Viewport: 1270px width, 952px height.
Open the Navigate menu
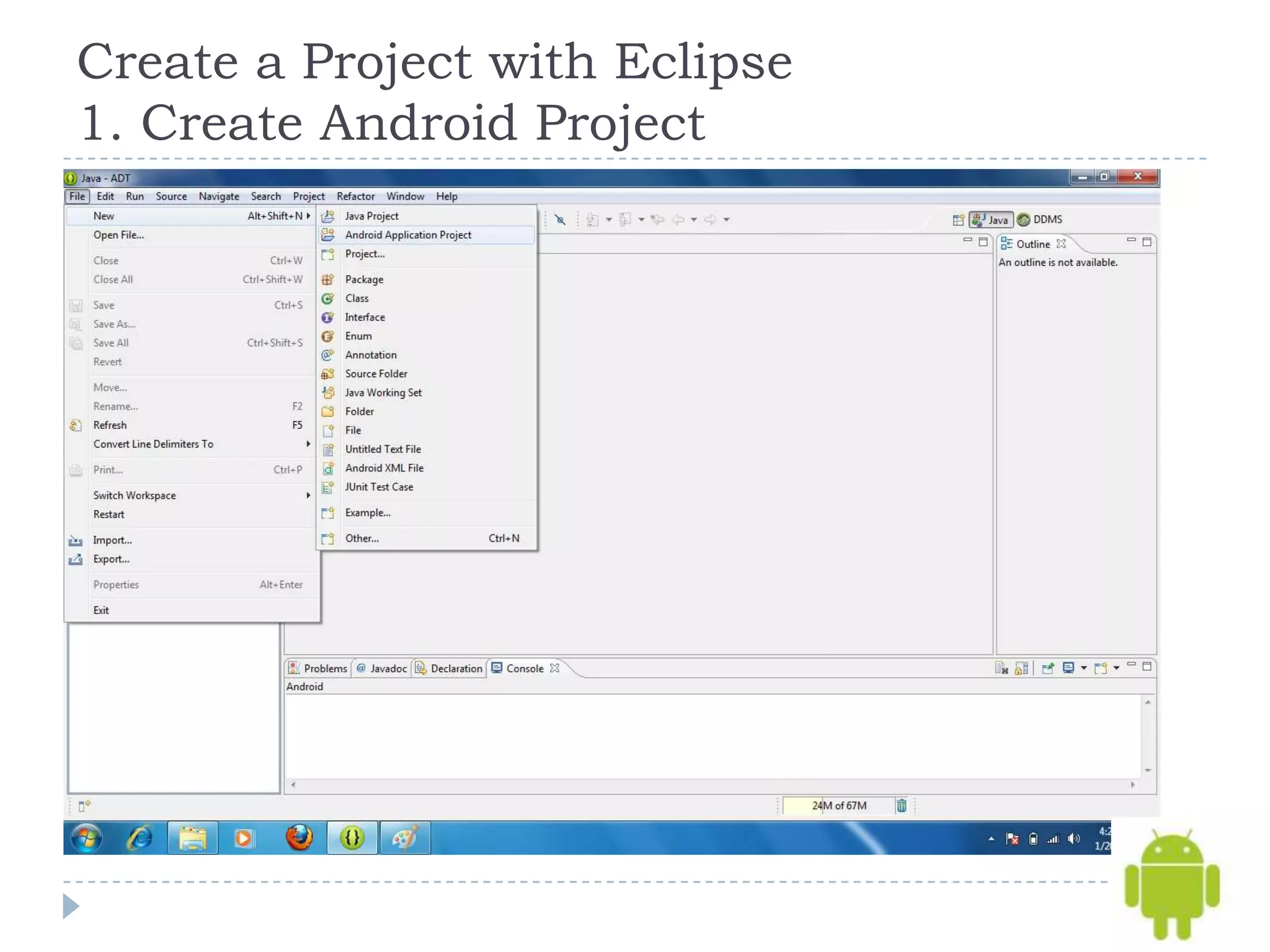pos(219,196)
